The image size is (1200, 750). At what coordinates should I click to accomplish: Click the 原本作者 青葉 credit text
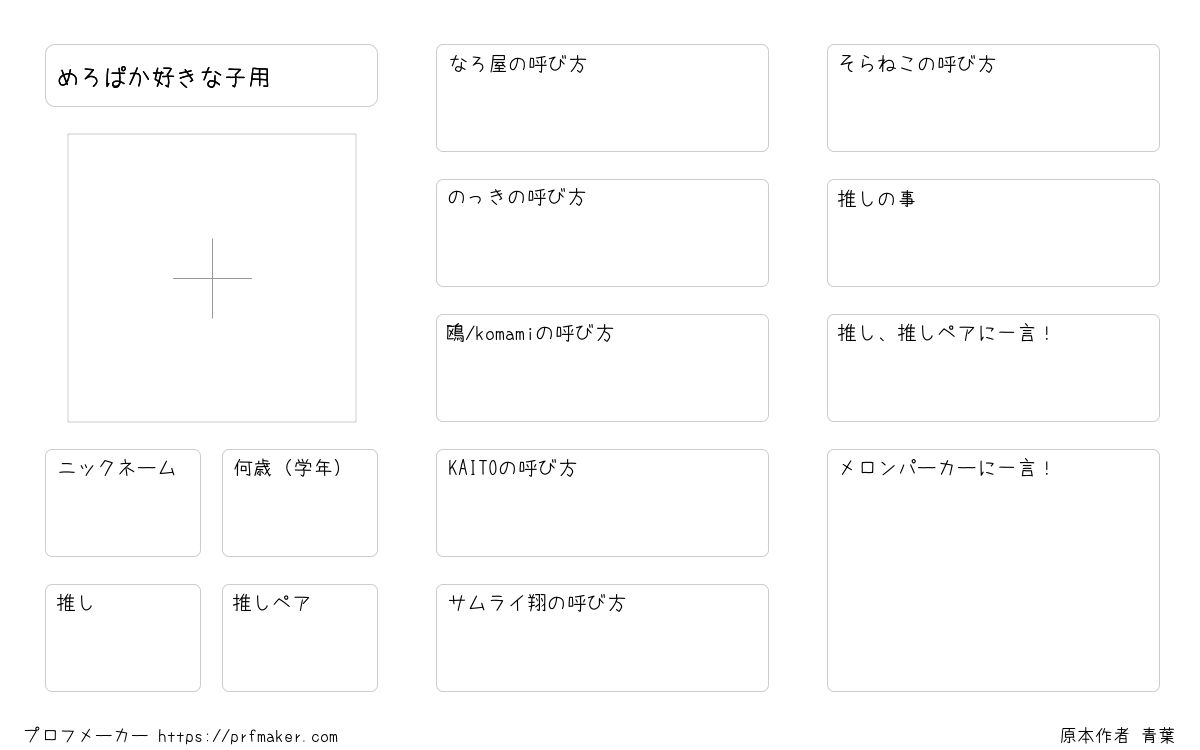(x=1117, y=736)
